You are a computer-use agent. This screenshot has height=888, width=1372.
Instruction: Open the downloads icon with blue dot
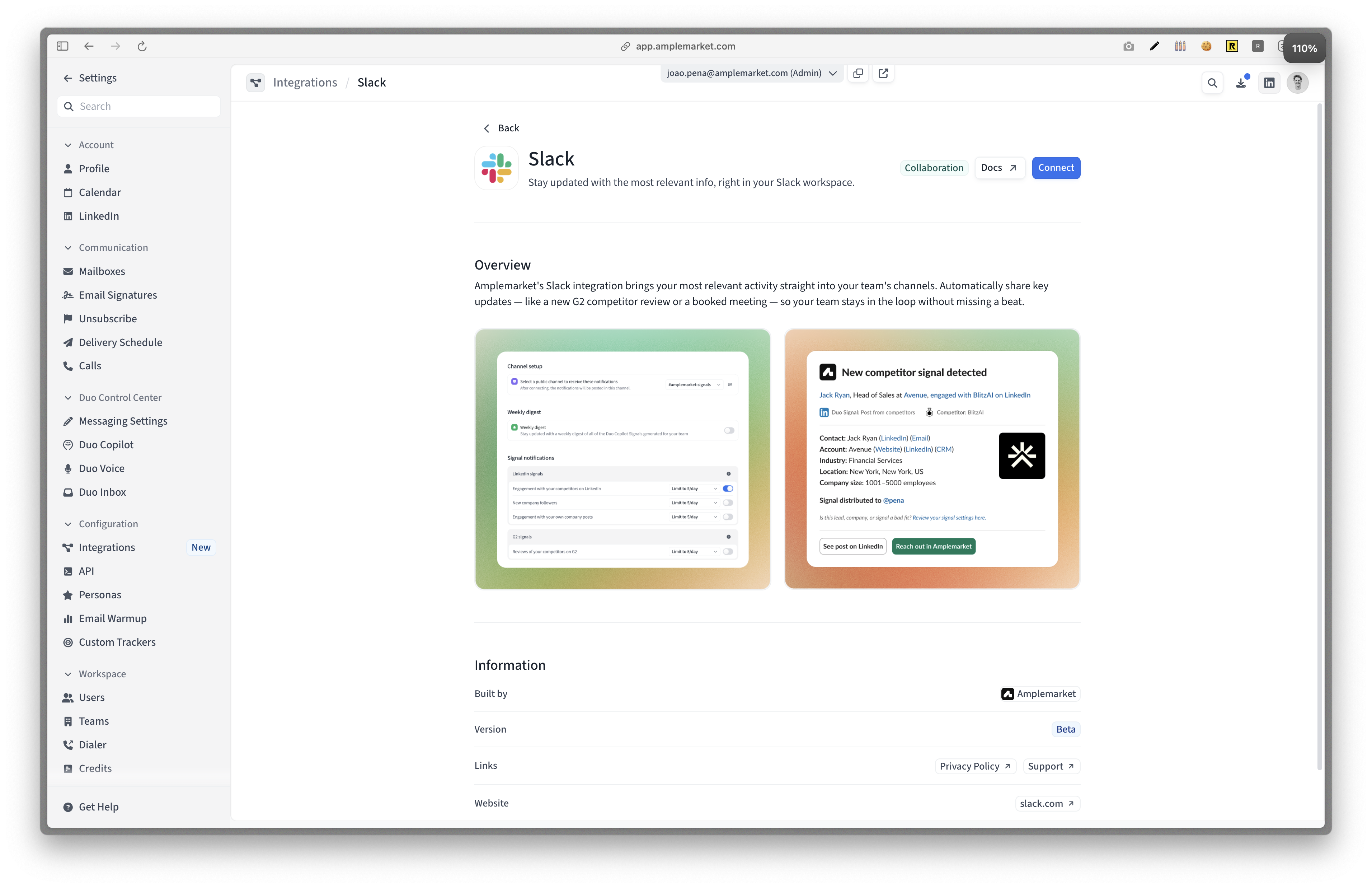pyautogui.click(x=1241, y=83)
